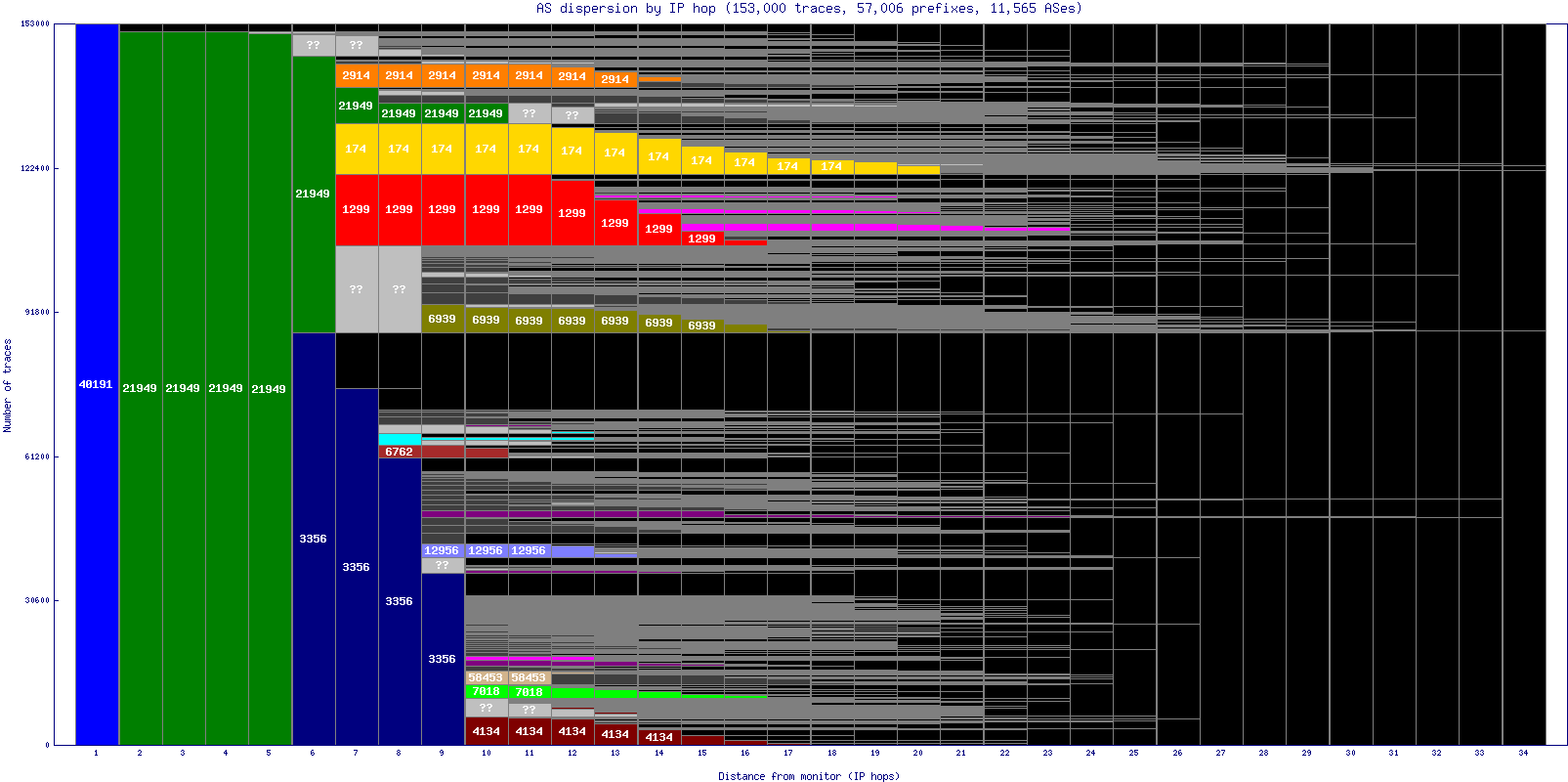Select the orange 2914 block at hop 10
The width and height of the screenshot is (1568, 782).
(x=486, y=75)
